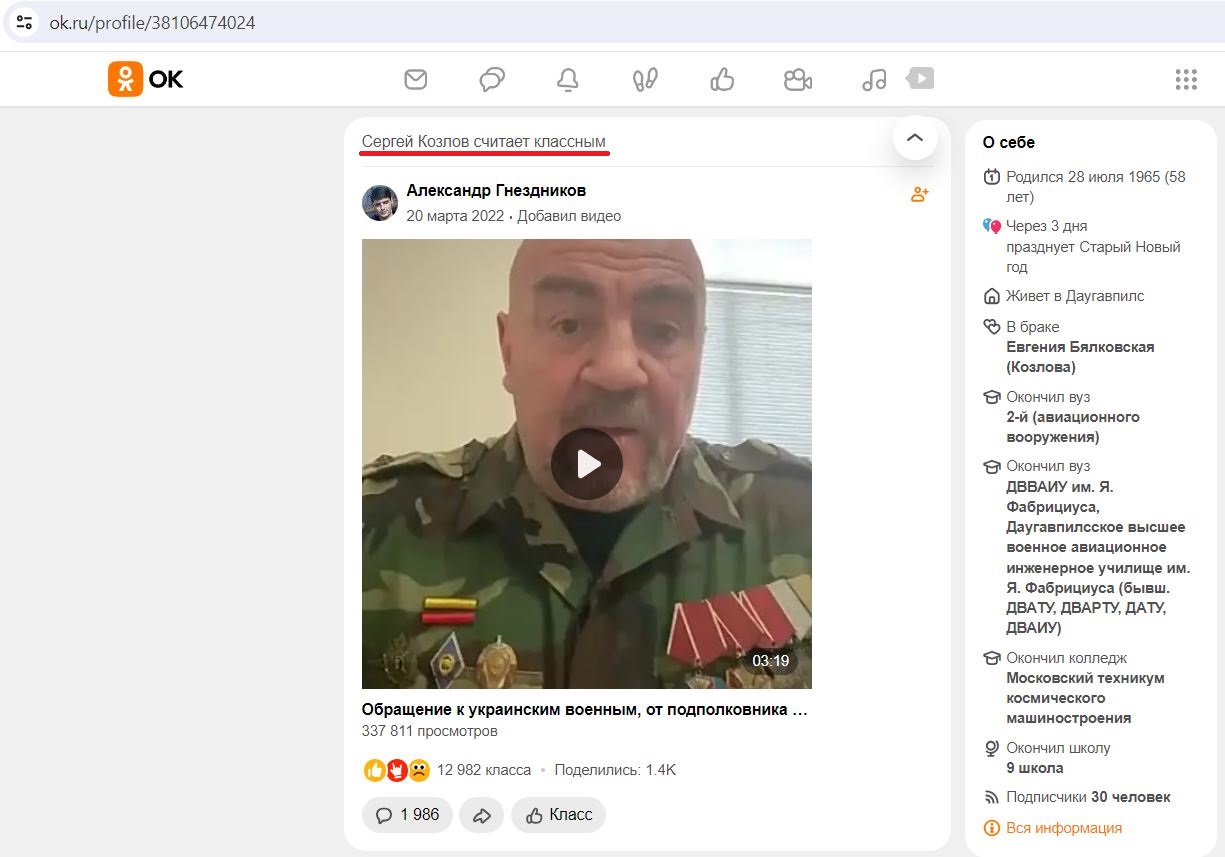Image resolution: width=1225 pixels, height=857 pixels.
Task: Add Александр Гнездников as friend icon
Action: (x=920, y=194)
